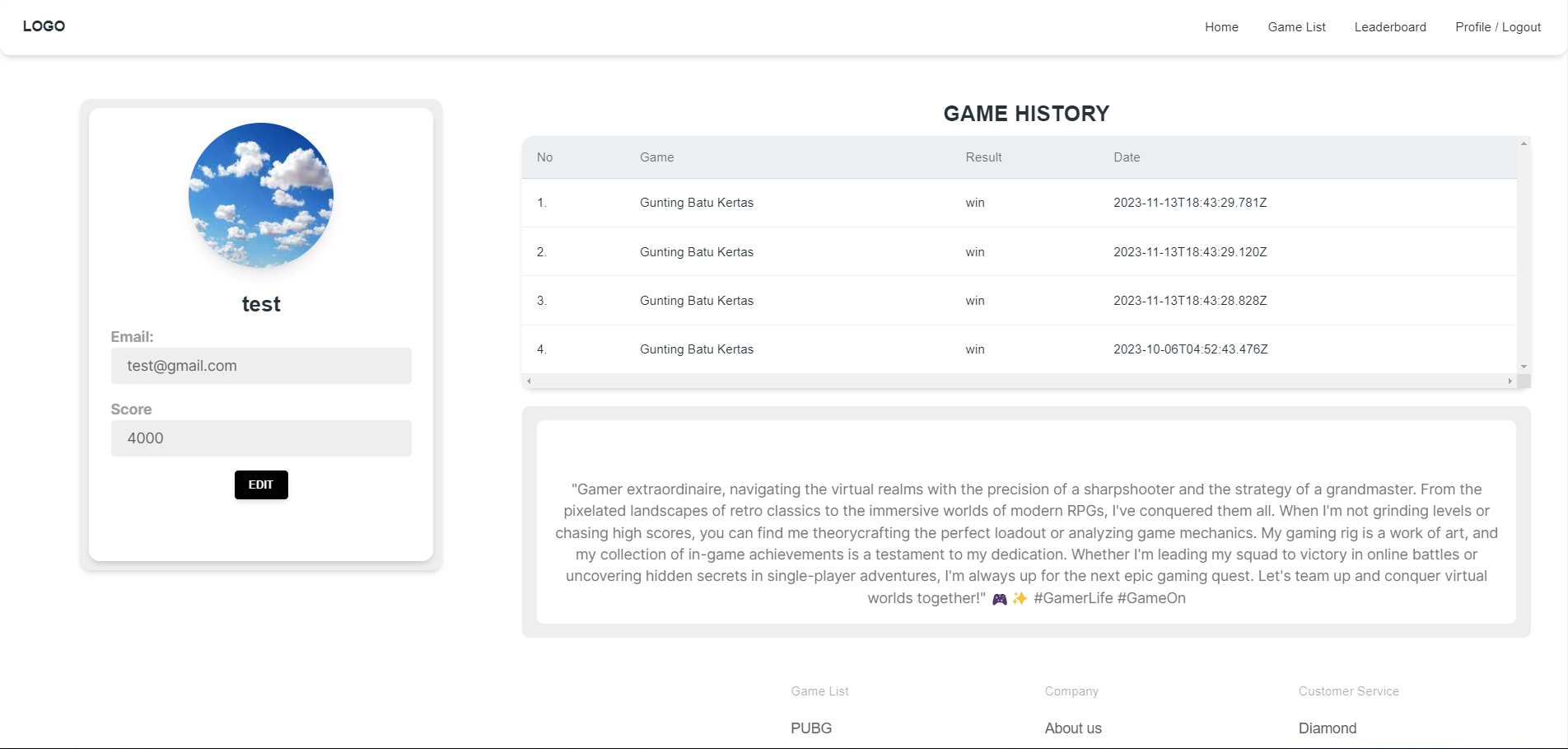
Task: Click the horizontal scroll right arrow
Action: point(1510,382)
